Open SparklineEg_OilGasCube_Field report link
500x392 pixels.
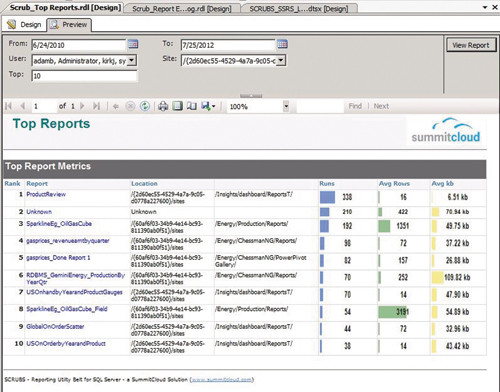pyautogui.click(x=67, y=309)
